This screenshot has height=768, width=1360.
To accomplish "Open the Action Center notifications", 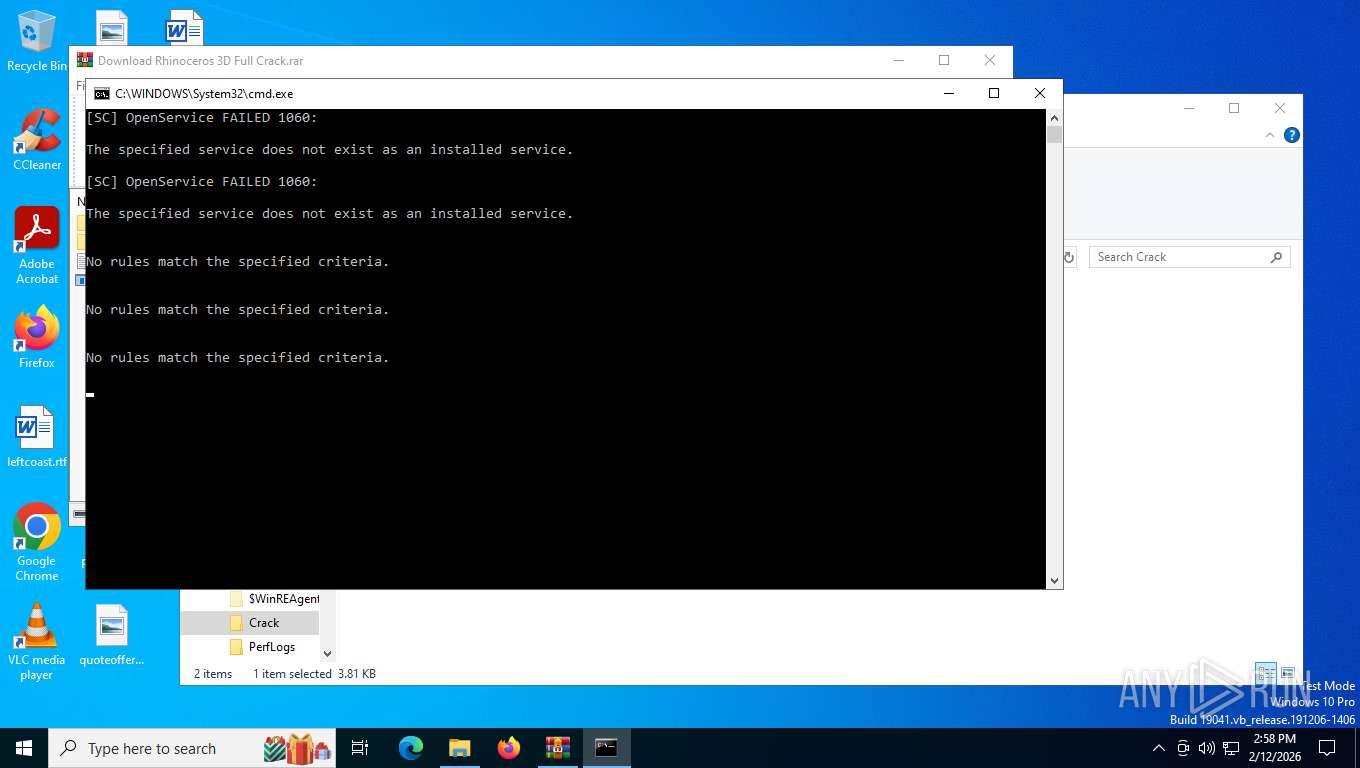I will (1327, 748).
